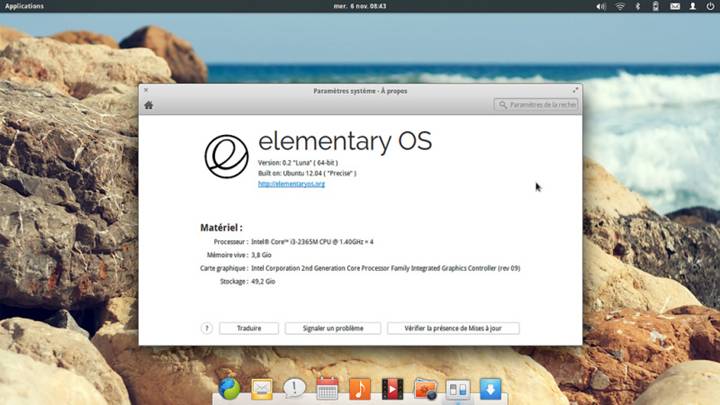Screen dimensions: 720x405
Task: Click the elementary OS logo
Action: [226, 156]
